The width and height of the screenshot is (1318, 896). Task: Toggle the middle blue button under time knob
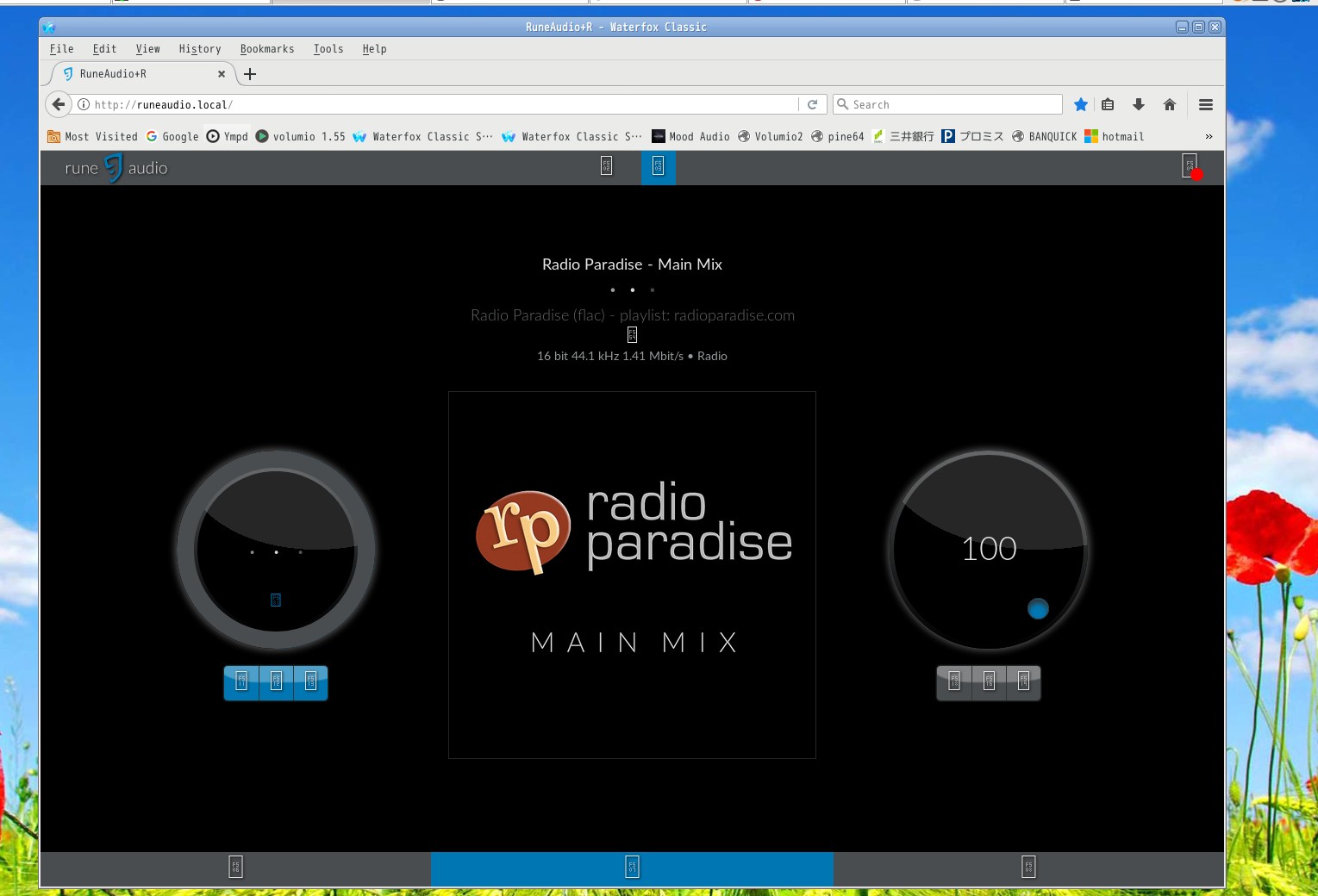point(276,682)
